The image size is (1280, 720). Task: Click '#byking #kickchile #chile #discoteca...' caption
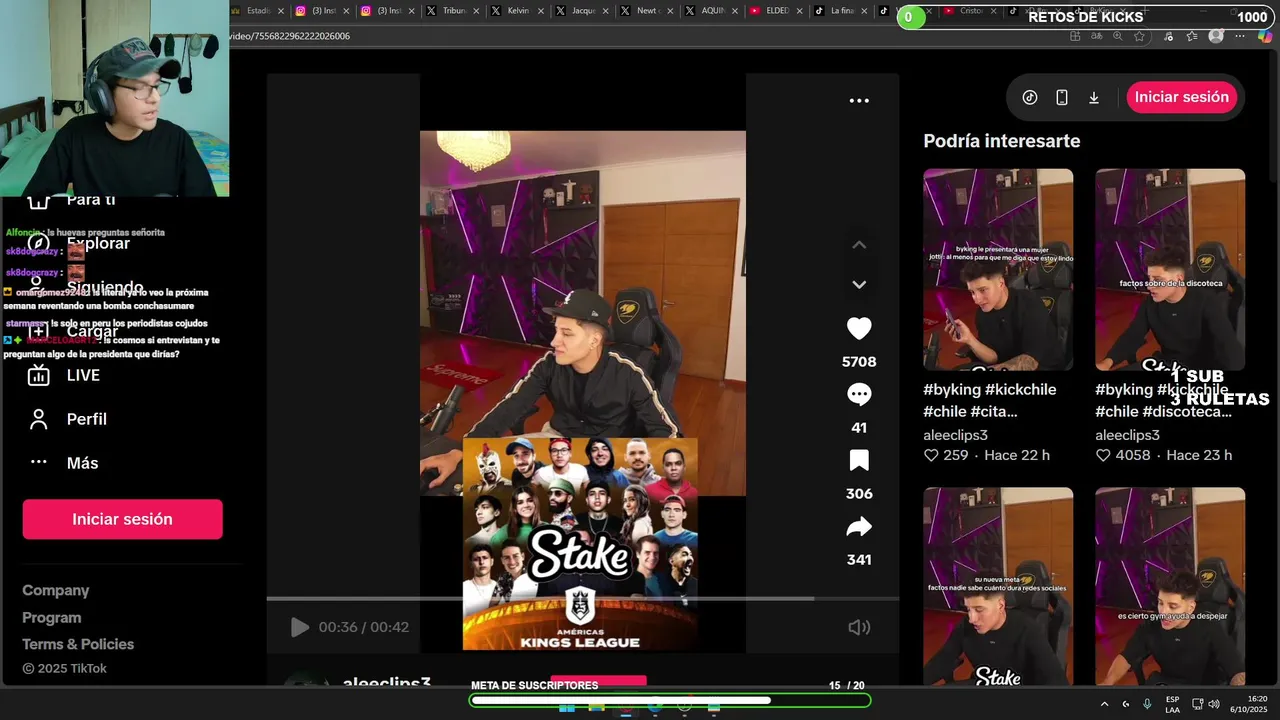click(x=1164, y=400)
